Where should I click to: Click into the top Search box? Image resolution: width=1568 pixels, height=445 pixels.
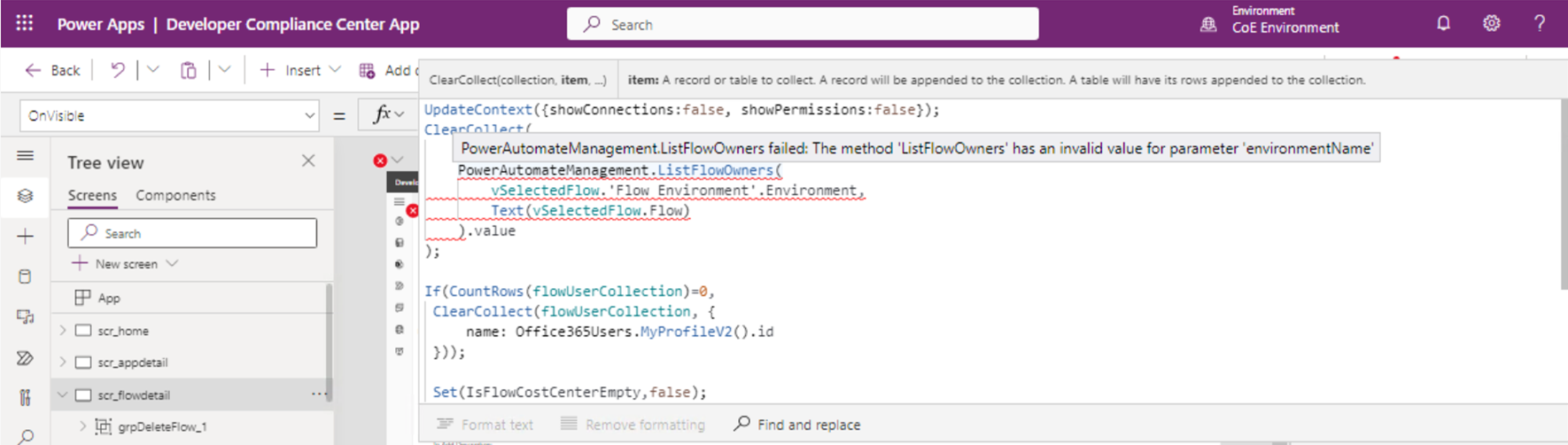coord(803,24)
